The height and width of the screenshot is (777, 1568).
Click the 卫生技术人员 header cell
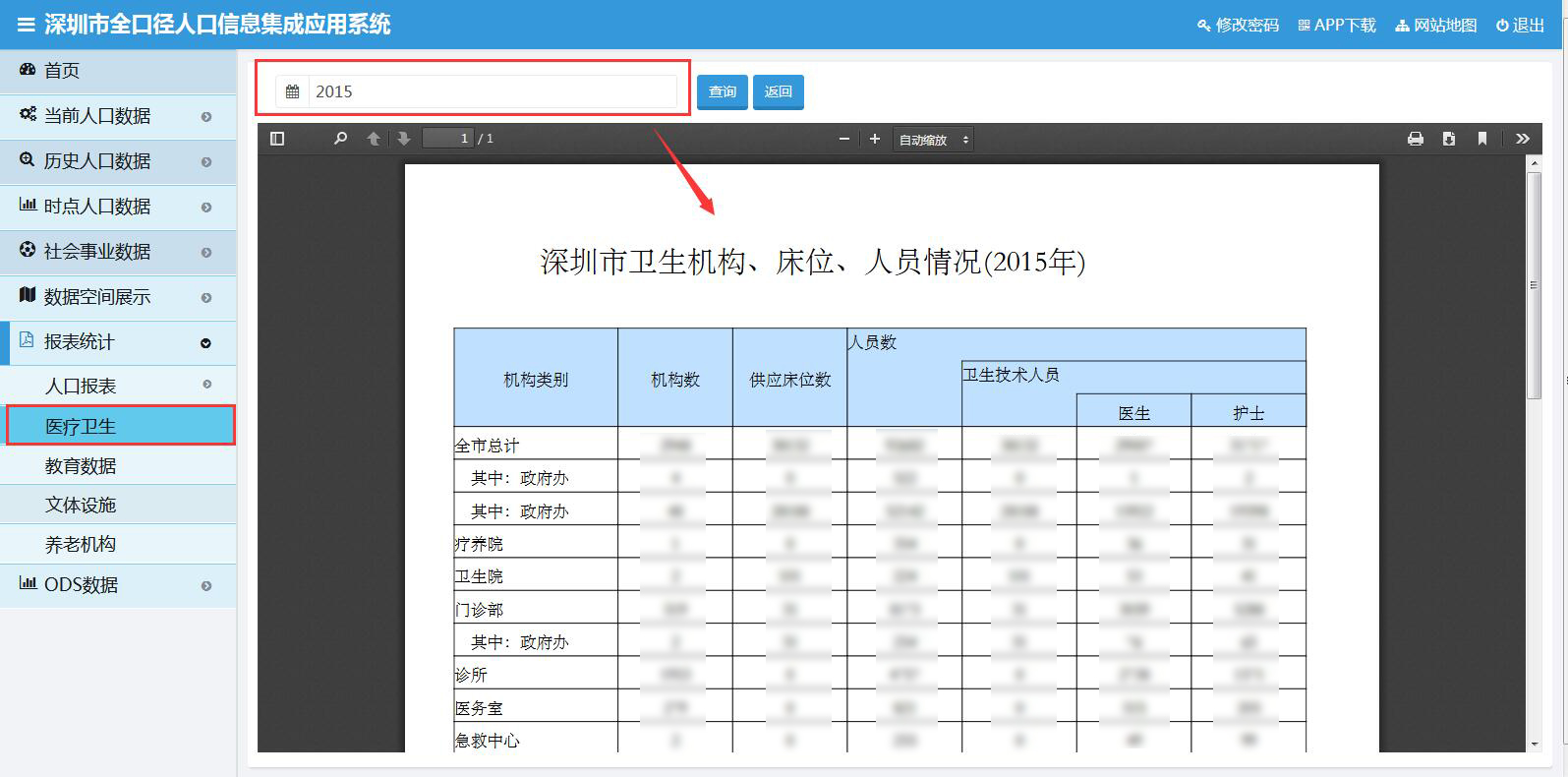[1011, 375]
